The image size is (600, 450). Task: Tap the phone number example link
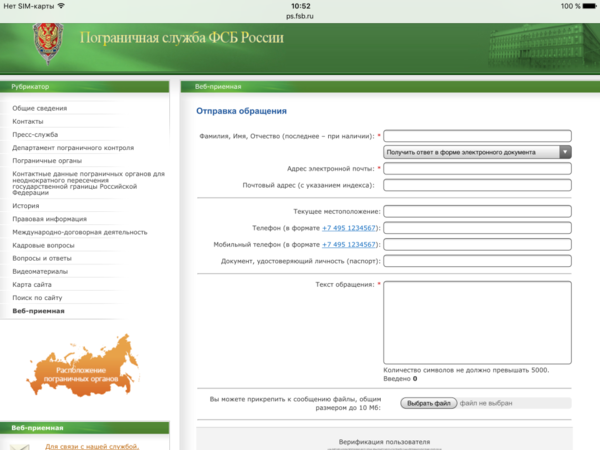(349, 228)
